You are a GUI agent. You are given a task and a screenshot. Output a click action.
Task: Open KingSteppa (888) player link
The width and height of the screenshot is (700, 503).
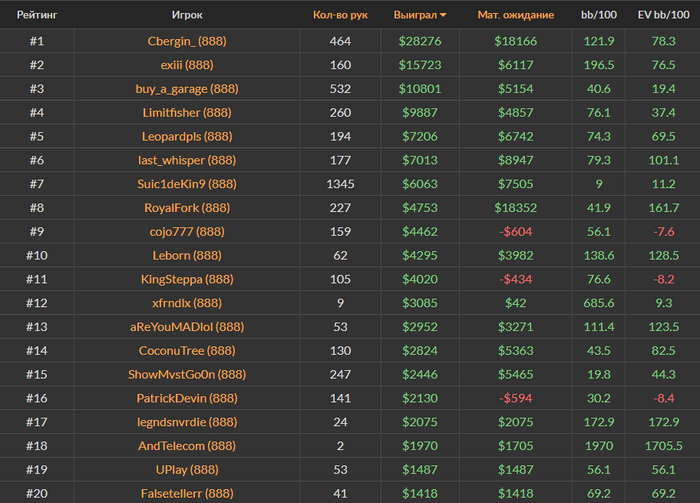click(x=186, y=279)
